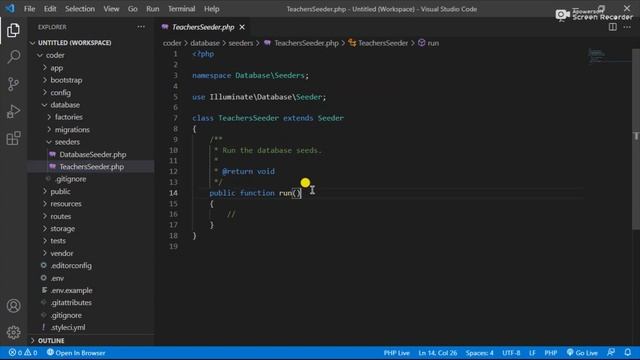This screenshot has height=360, width=640.
Task: Open notifications bell icon
Action: pyautogui.click(x=627, y=352)
